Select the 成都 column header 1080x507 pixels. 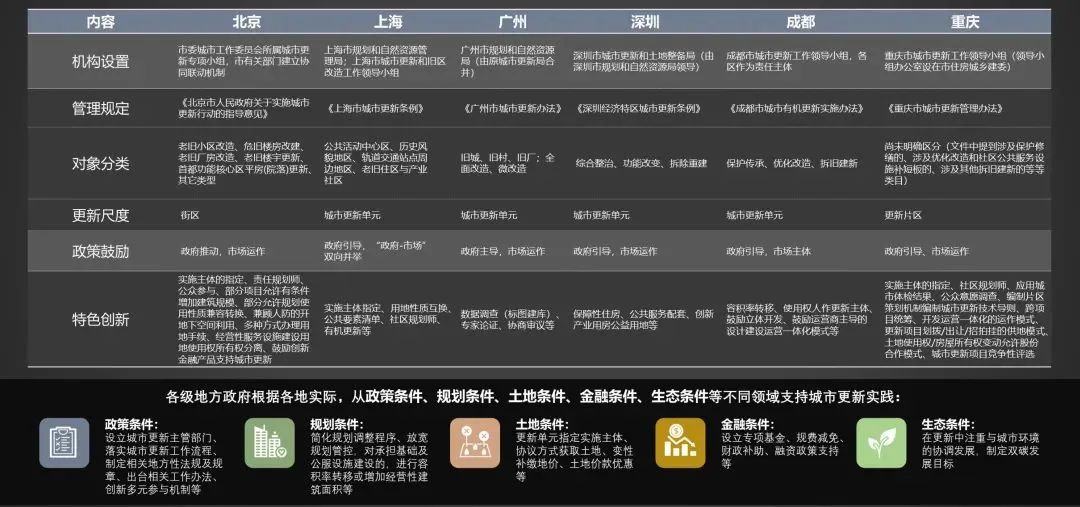click(800, 22)
